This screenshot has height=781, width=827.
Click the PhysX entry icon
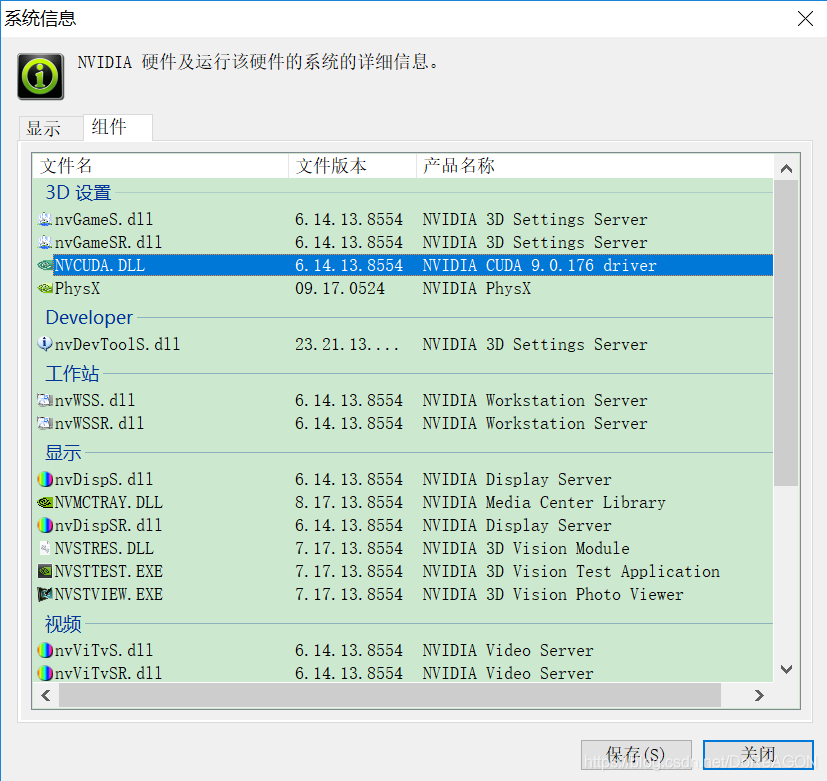[45, 288]
